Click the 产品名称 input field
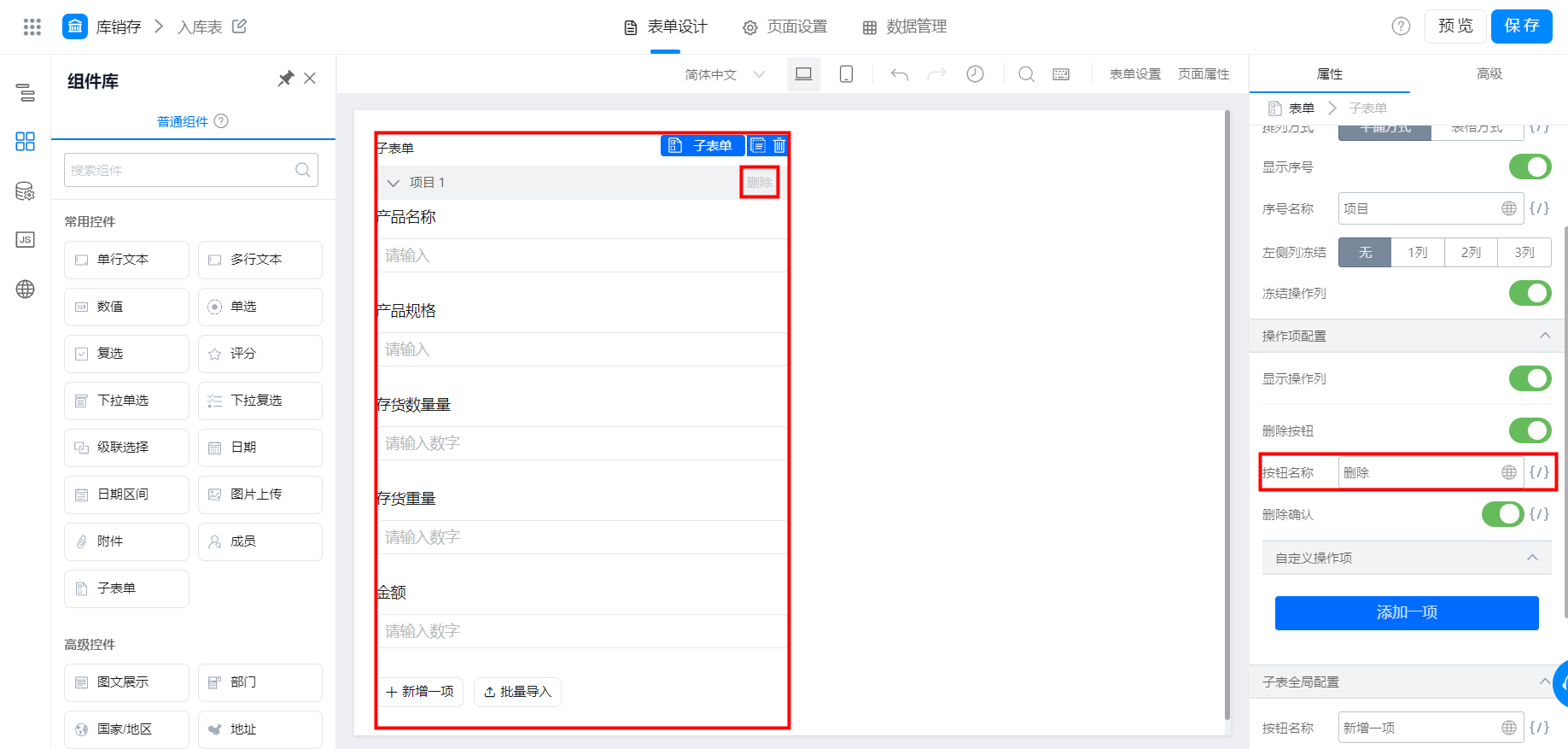Viewport: 1568px width, 749px height. pyautogui.click(x=580, y=255)
